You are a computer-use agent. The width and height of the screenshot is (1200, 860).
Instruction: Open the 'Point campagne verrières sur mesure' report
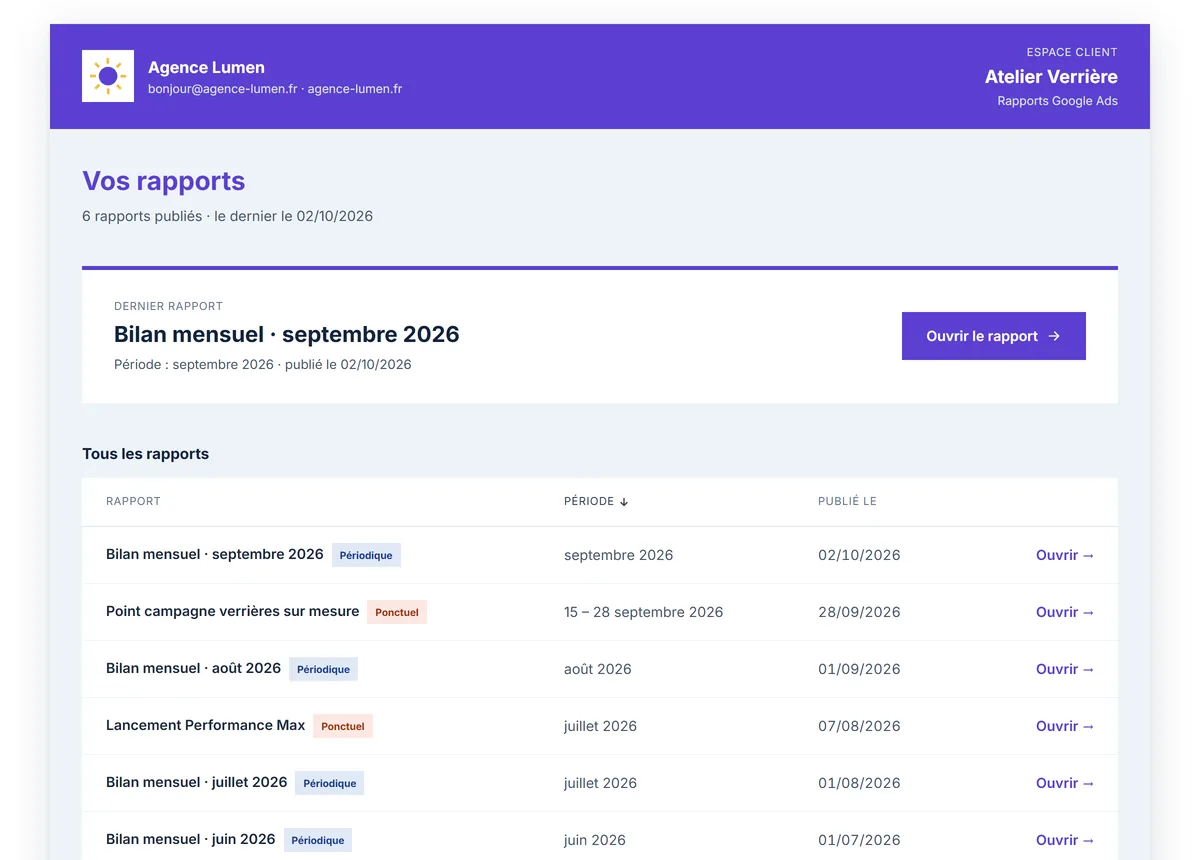coord(1065,612)
